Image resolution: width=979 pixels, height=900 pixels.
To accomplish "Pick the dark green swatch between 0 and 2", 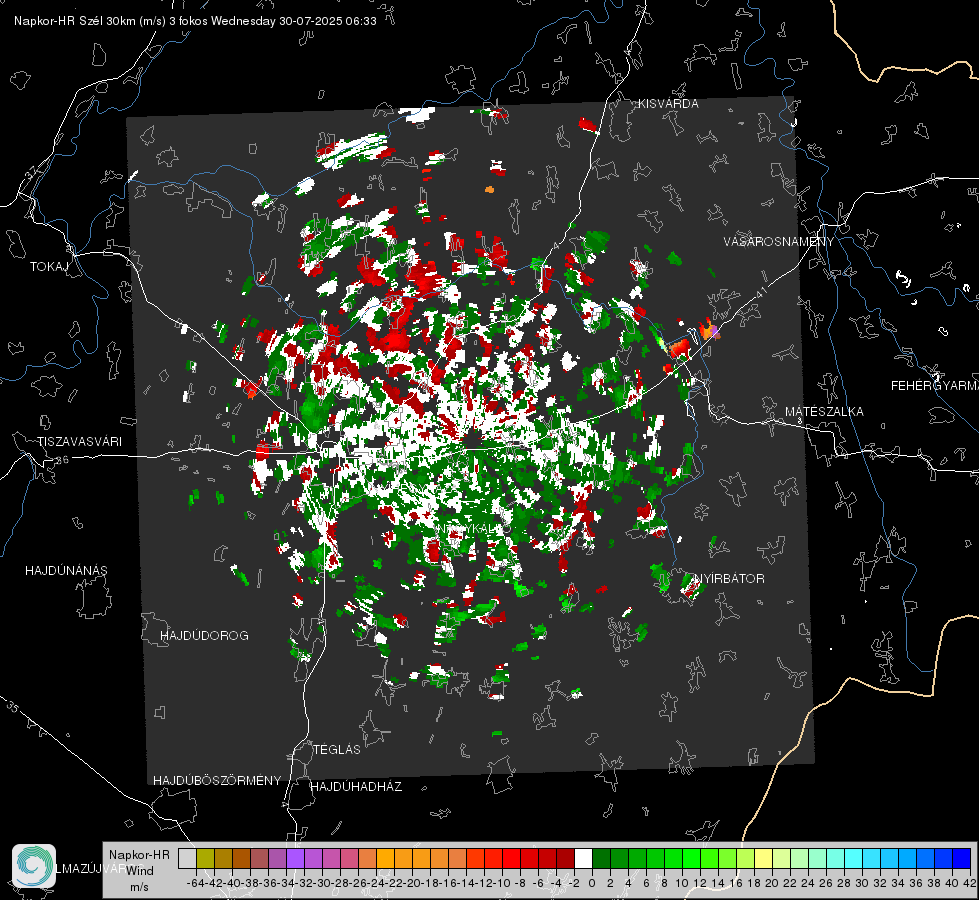I will pyautogui.click(x=601, y=858).
